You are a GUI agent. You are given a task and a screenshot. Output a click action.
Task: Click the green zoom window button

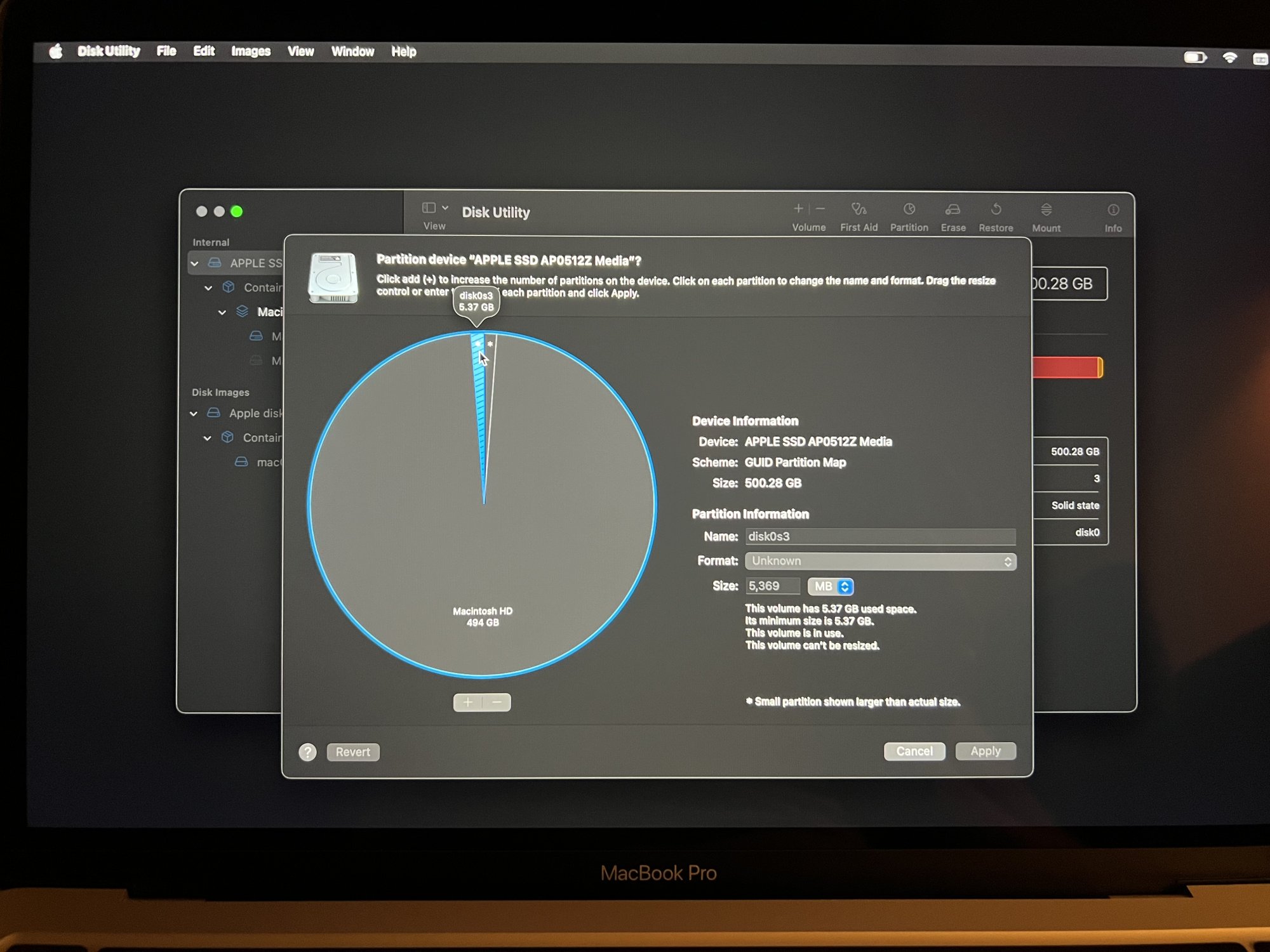coord(237,211)
